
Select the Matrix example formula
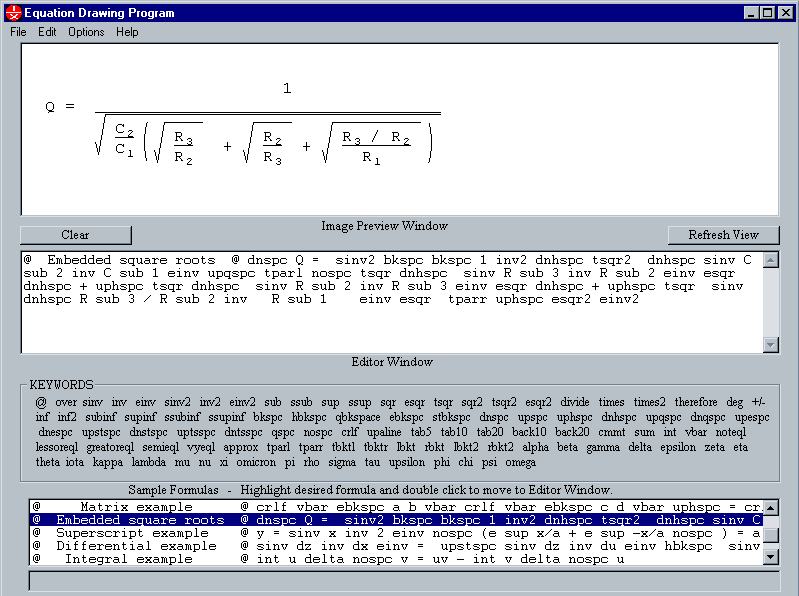[x=395, y=507]
